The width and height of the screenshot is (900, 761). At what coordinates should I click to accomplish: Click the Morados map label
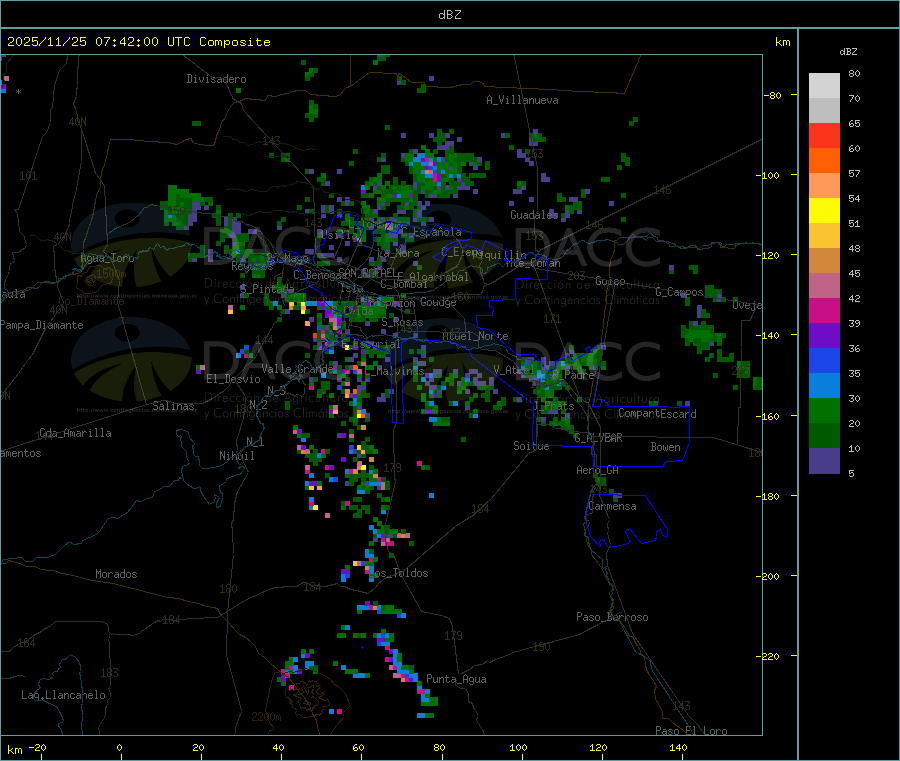pos(116,574)
